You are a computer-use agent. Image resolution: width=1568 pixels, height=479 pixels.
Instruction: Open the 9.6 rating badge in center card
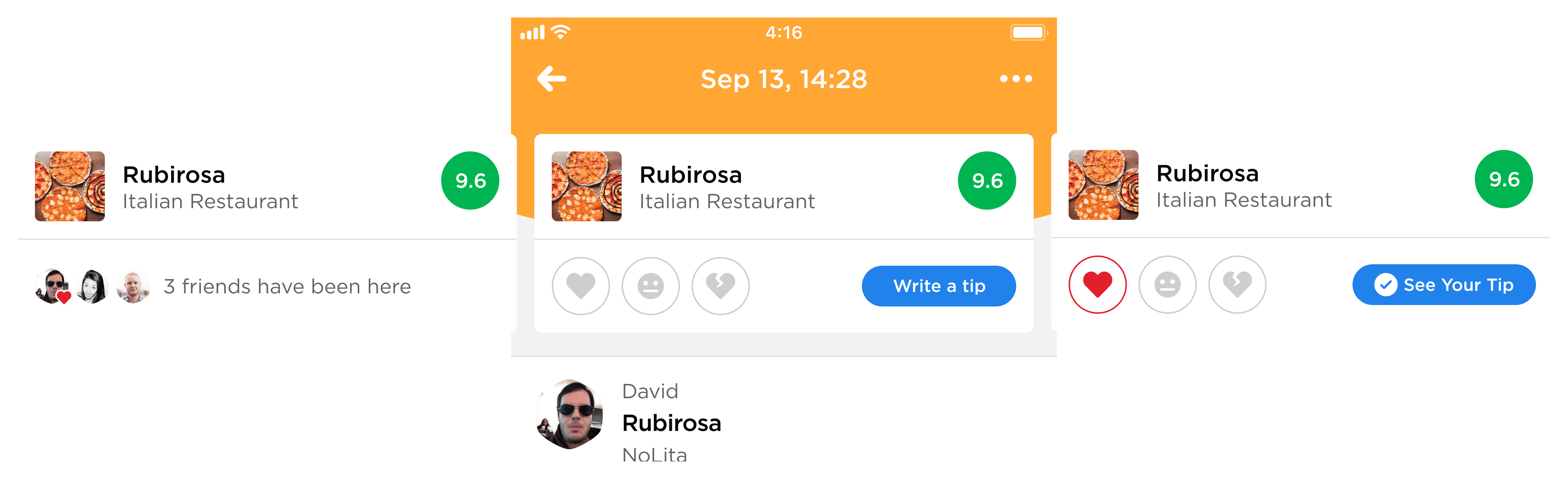pos(987,181)
